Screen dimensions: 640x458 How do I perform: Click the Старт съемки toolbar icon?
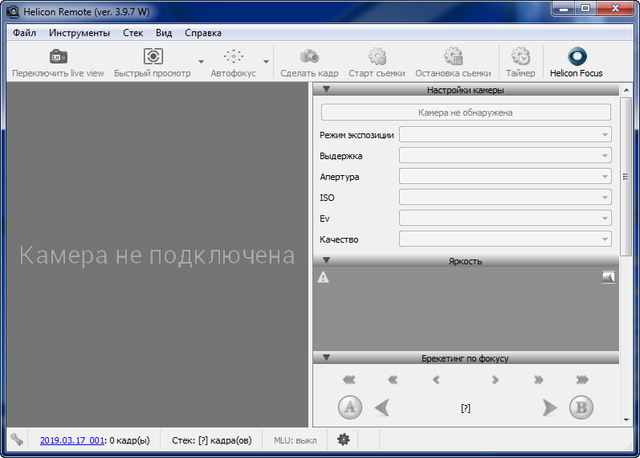[x=376, y=57]
